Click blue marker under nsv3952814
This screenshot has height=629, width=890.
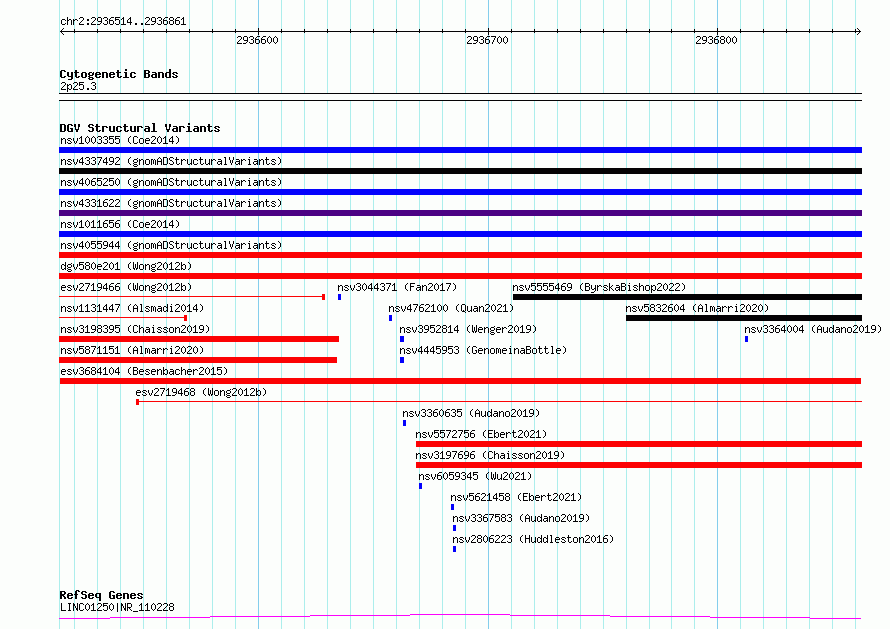point(402,339)
